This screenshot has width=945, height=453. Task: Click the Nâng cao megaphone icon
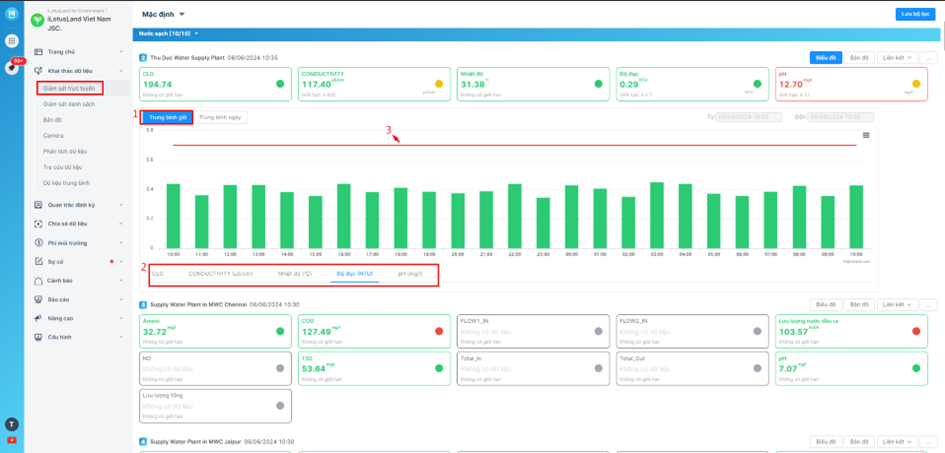coord(39,318)
